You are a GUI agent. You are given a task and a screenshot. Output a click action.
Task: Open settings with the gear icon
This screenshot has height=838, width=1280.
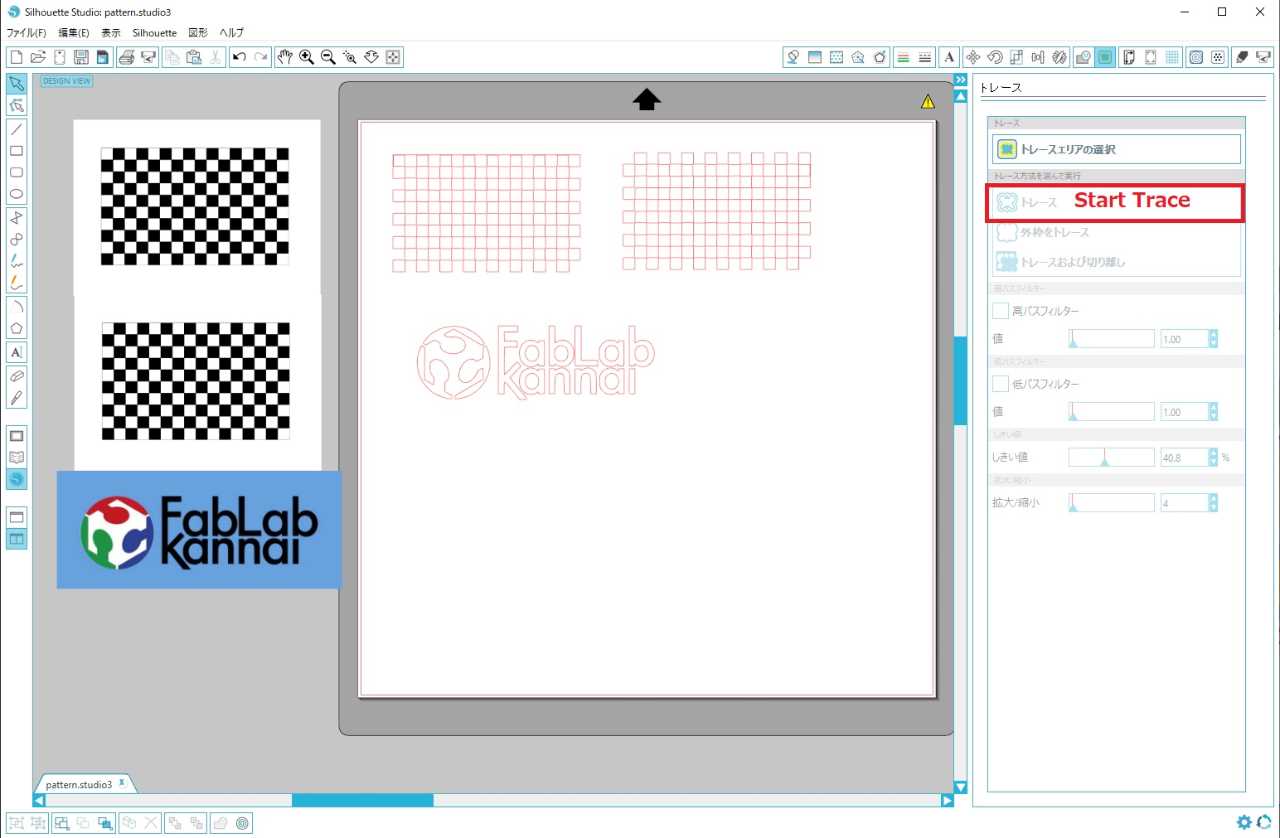click(1244, 822)
